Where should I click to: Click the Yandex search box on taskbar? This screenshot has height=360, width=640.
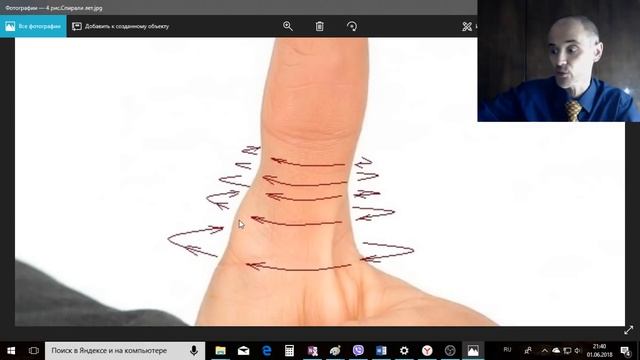125,351
